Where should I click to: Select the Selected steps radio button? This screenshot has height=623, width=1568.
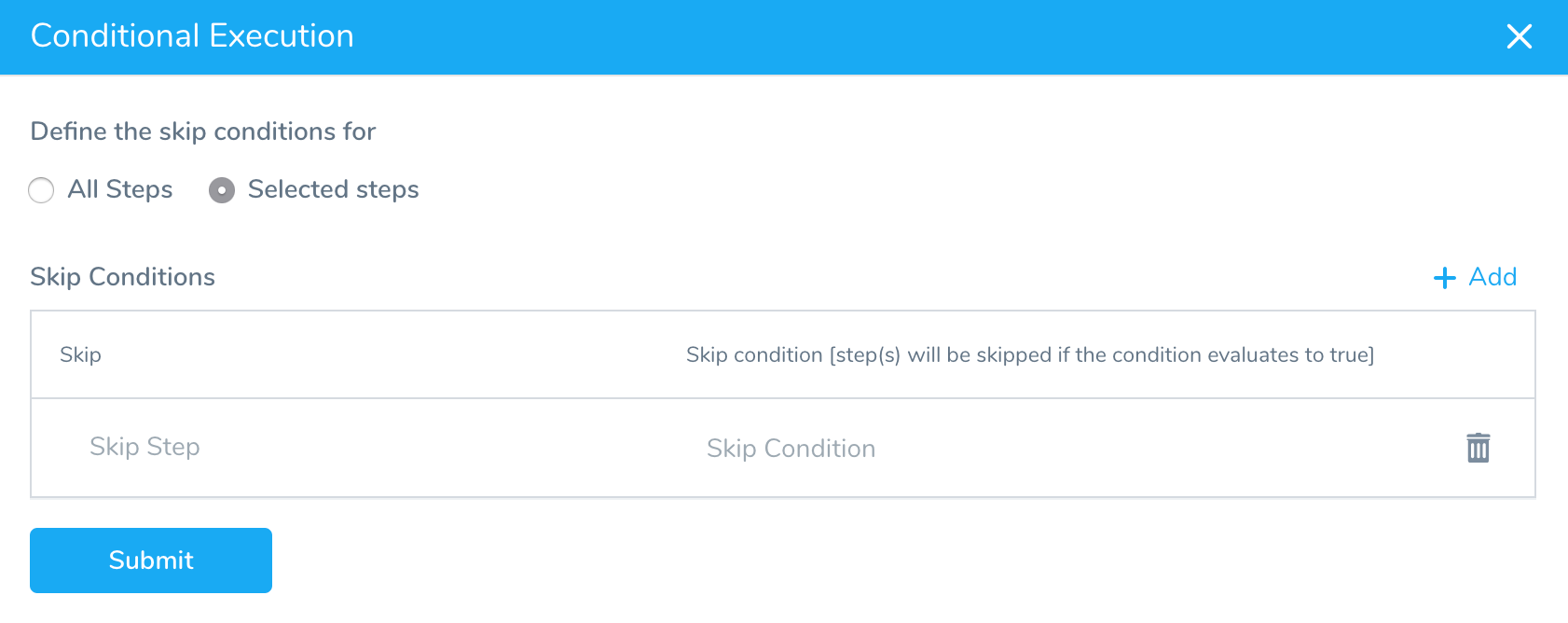click(x=221, y=190)
